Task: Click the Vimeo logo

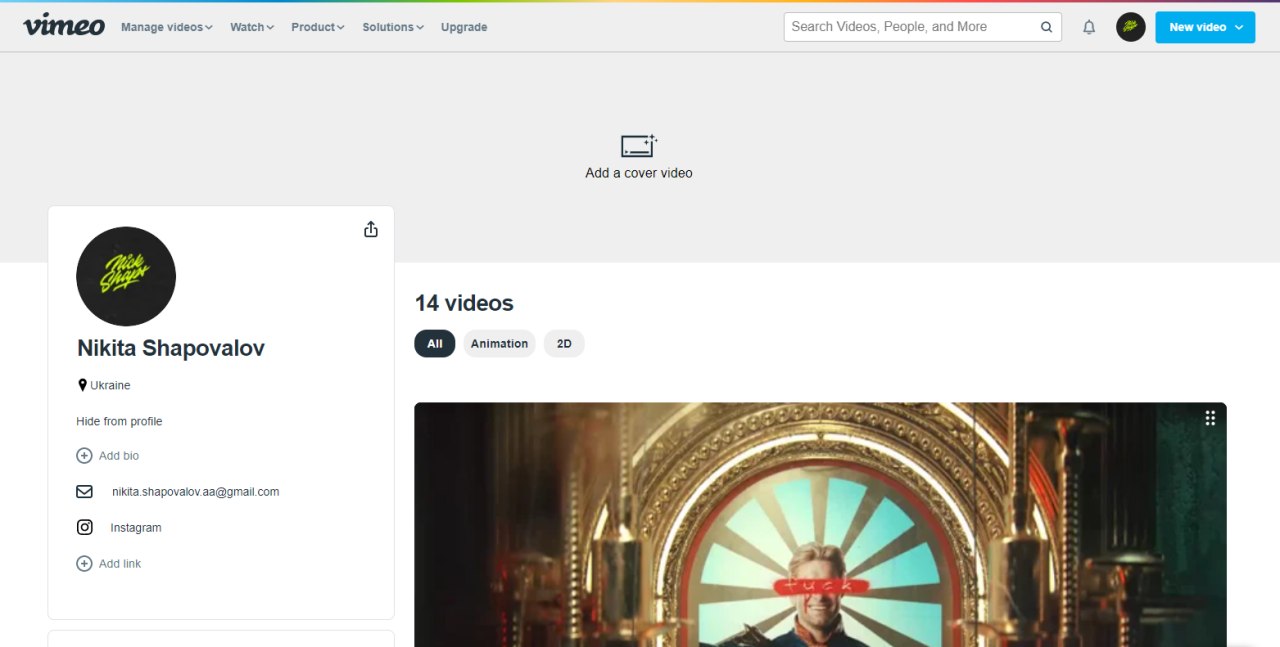Action: [x=64, y=26]
